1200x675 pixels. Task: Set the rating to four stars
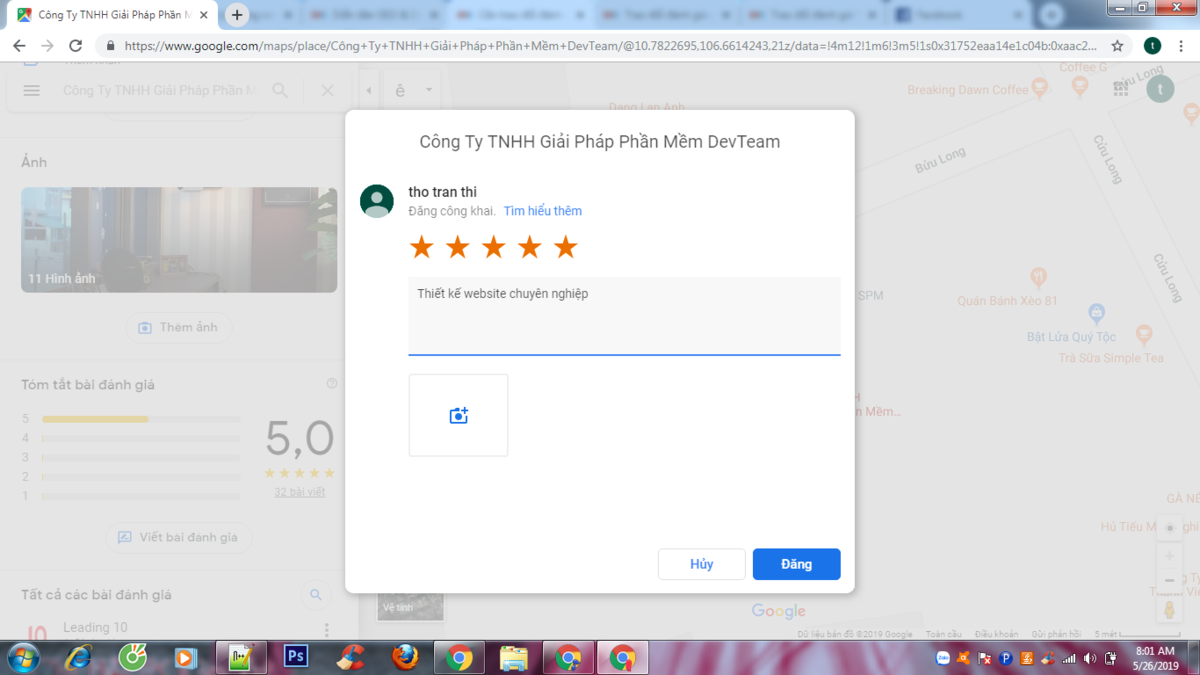click(x=529, y=247)
